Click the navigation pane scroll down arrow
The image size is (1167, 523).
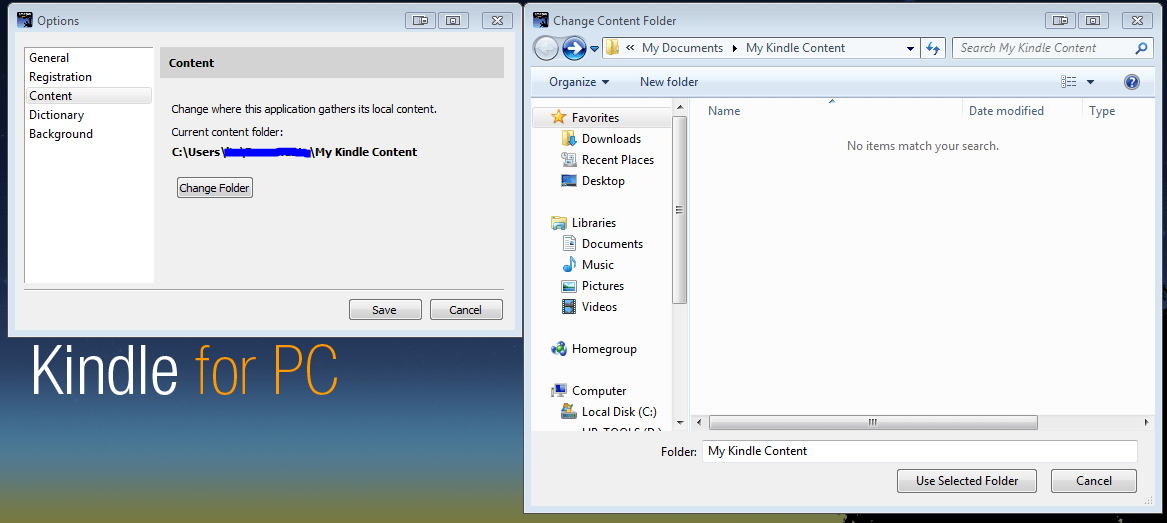point(679,423)
